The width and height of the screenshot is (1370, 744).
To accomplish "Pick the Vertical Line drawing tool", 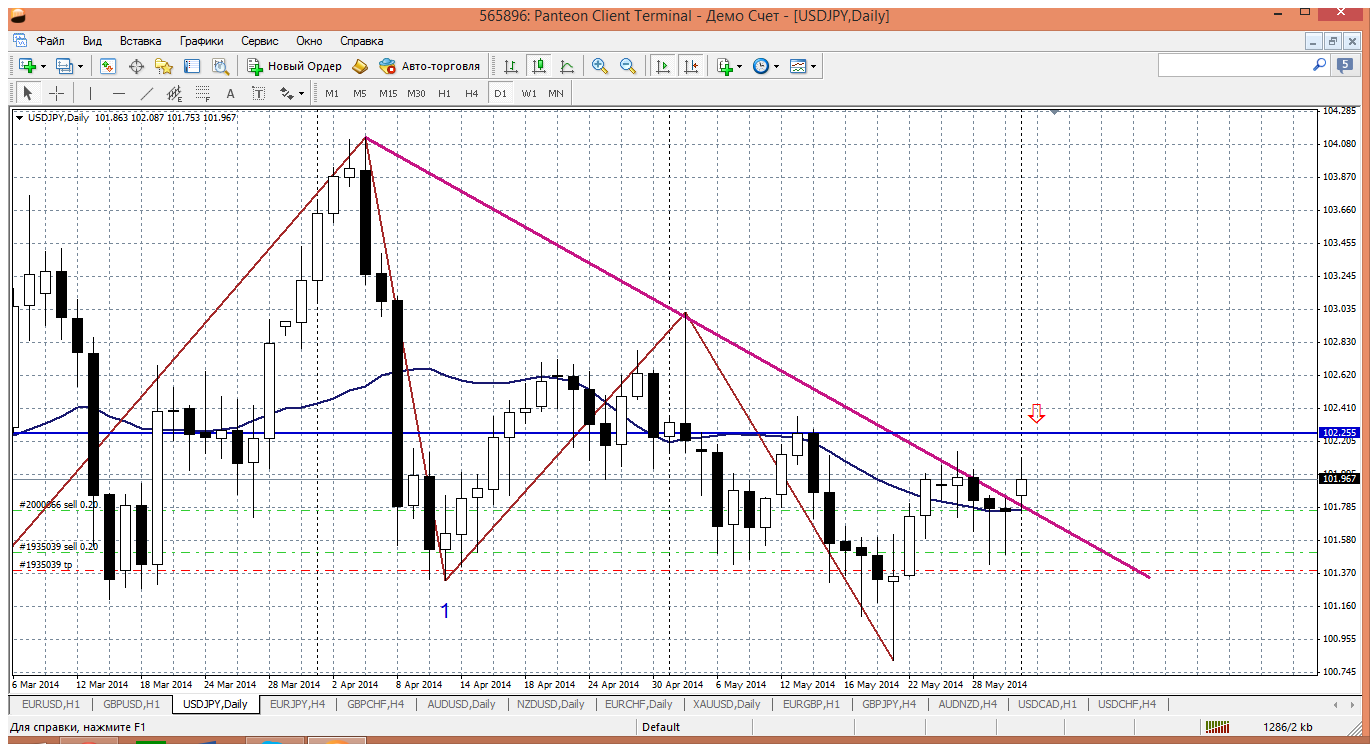I will click(x=90, y=93).
